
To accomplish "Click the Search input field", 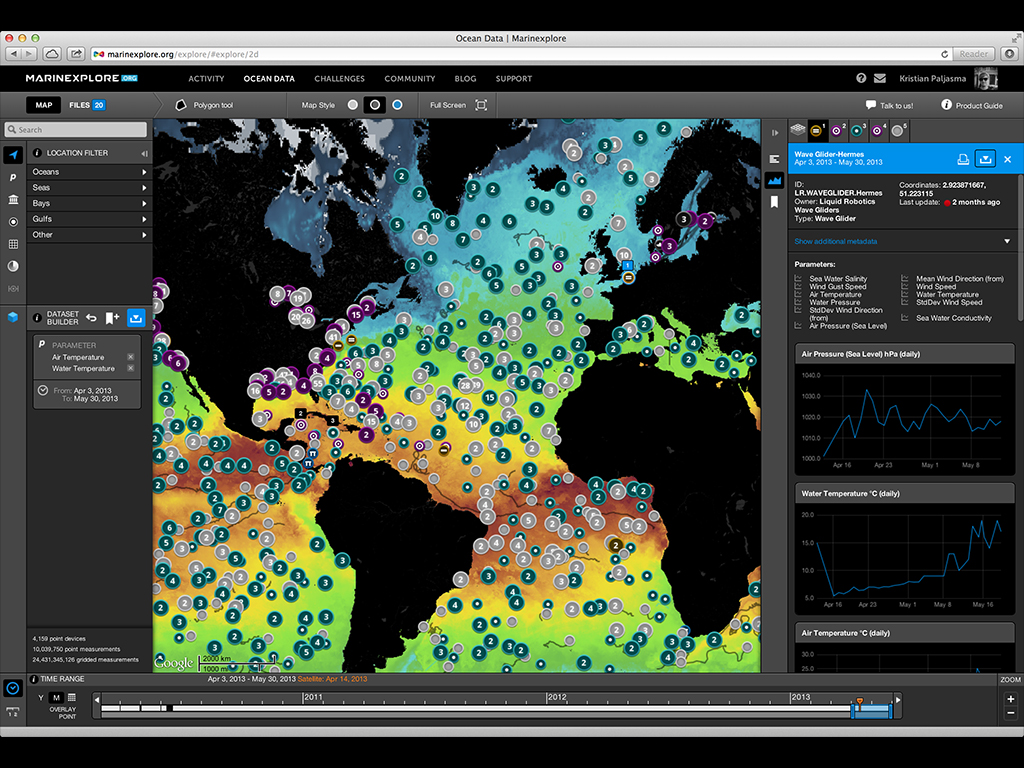I will [76, 130].
